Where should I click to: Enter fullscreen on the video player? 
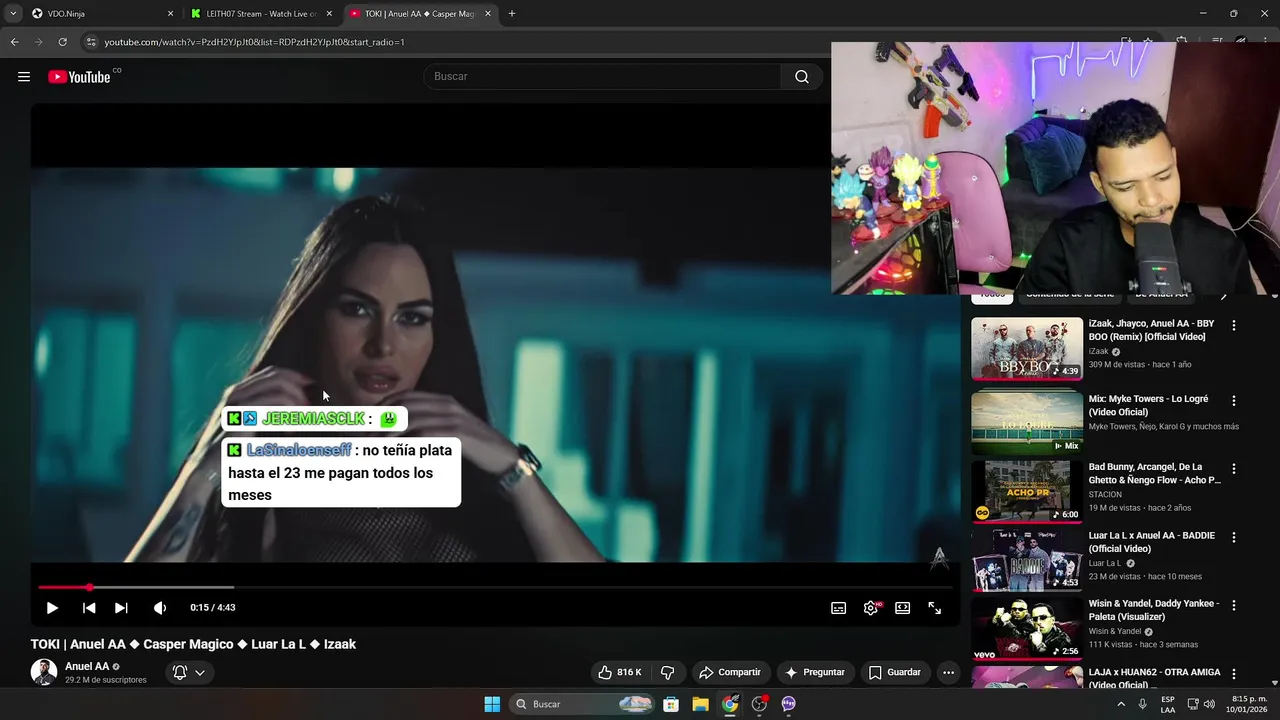click(934, 608)
